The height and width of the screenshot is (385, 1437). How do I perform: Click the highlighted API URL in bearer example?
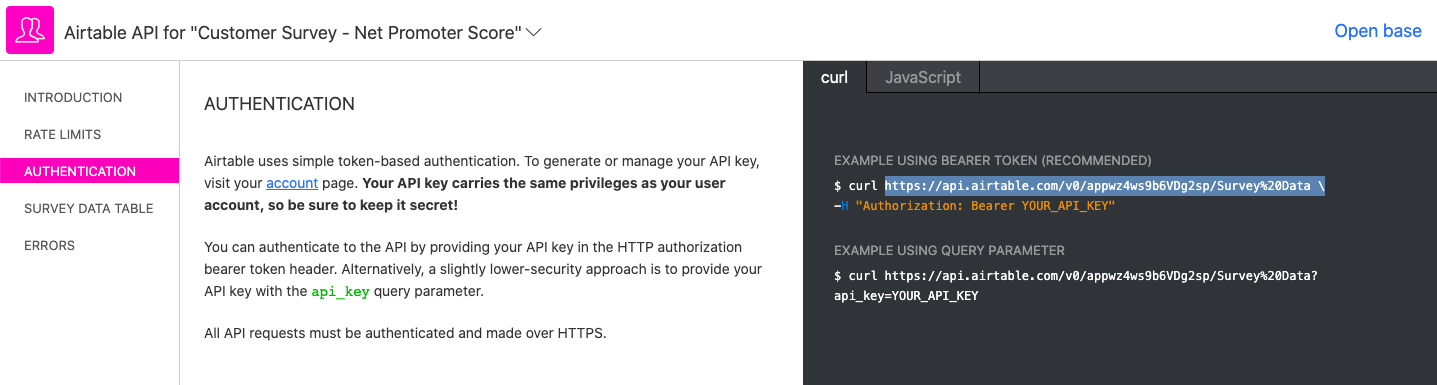(x=1104, y=186)
